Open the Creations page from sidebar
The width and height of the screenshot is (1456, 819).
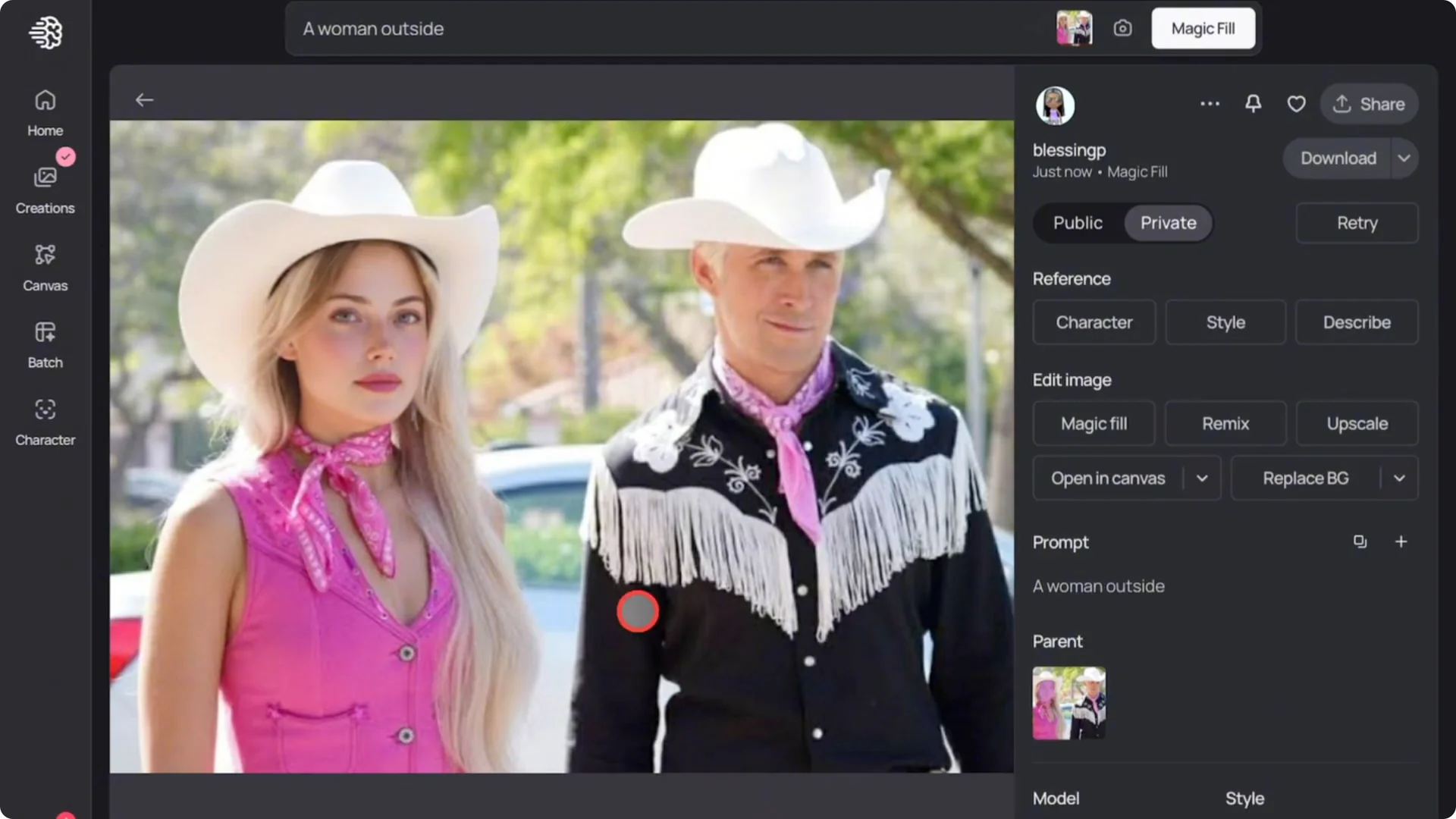tap(45, 188)
